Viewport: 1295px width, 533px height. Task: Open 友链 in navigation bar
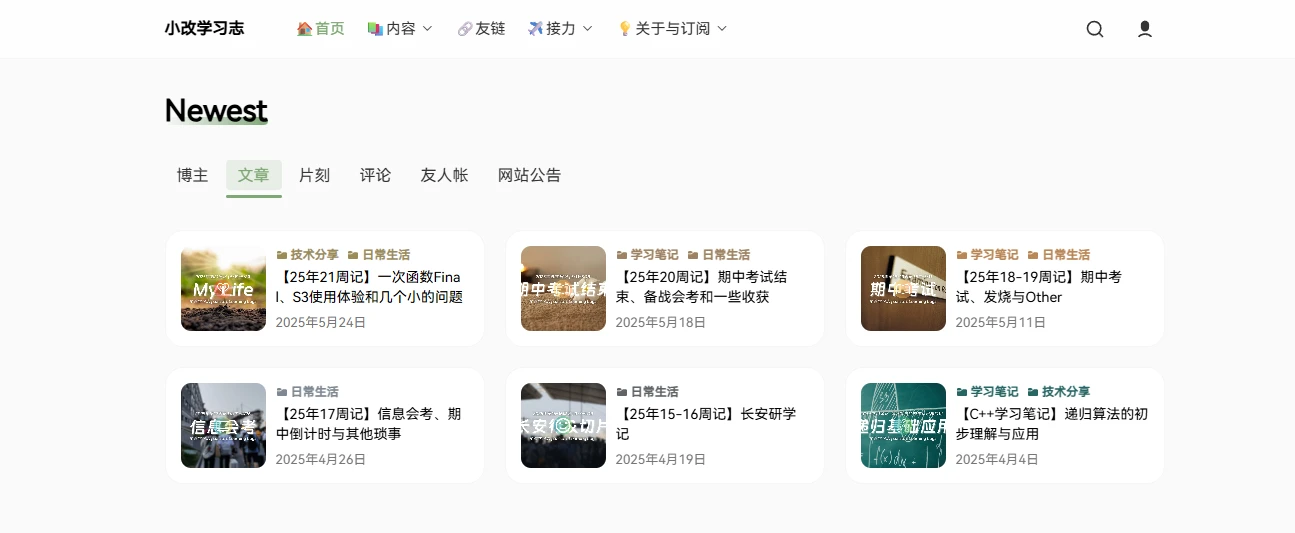click(490, 29)
